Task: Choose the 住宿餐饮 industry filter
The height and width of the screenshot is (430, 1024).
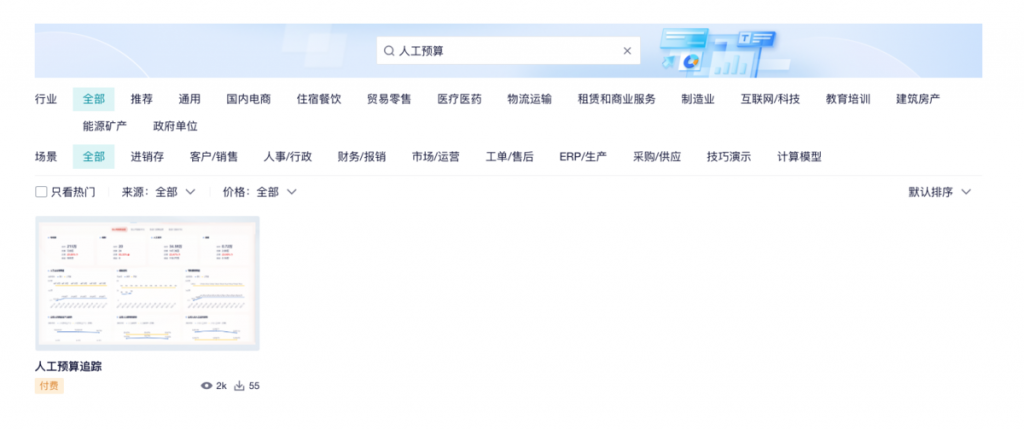Action: point(319,99)
